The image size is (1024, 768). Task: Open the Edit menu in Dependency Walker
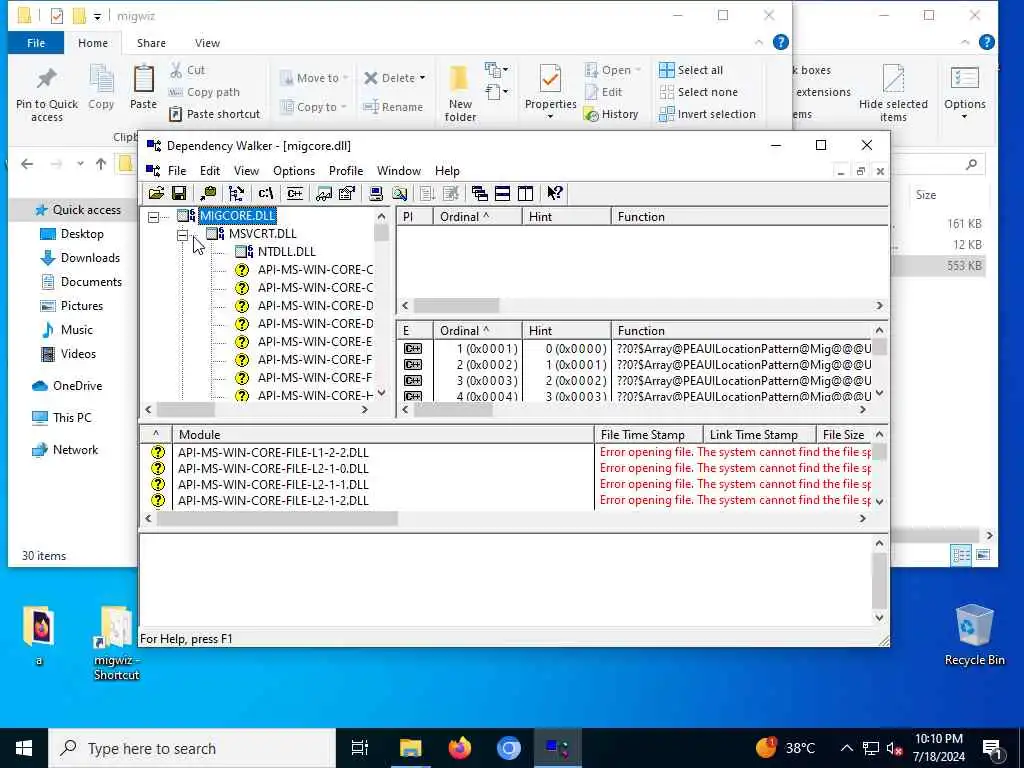tap(210, 170)
